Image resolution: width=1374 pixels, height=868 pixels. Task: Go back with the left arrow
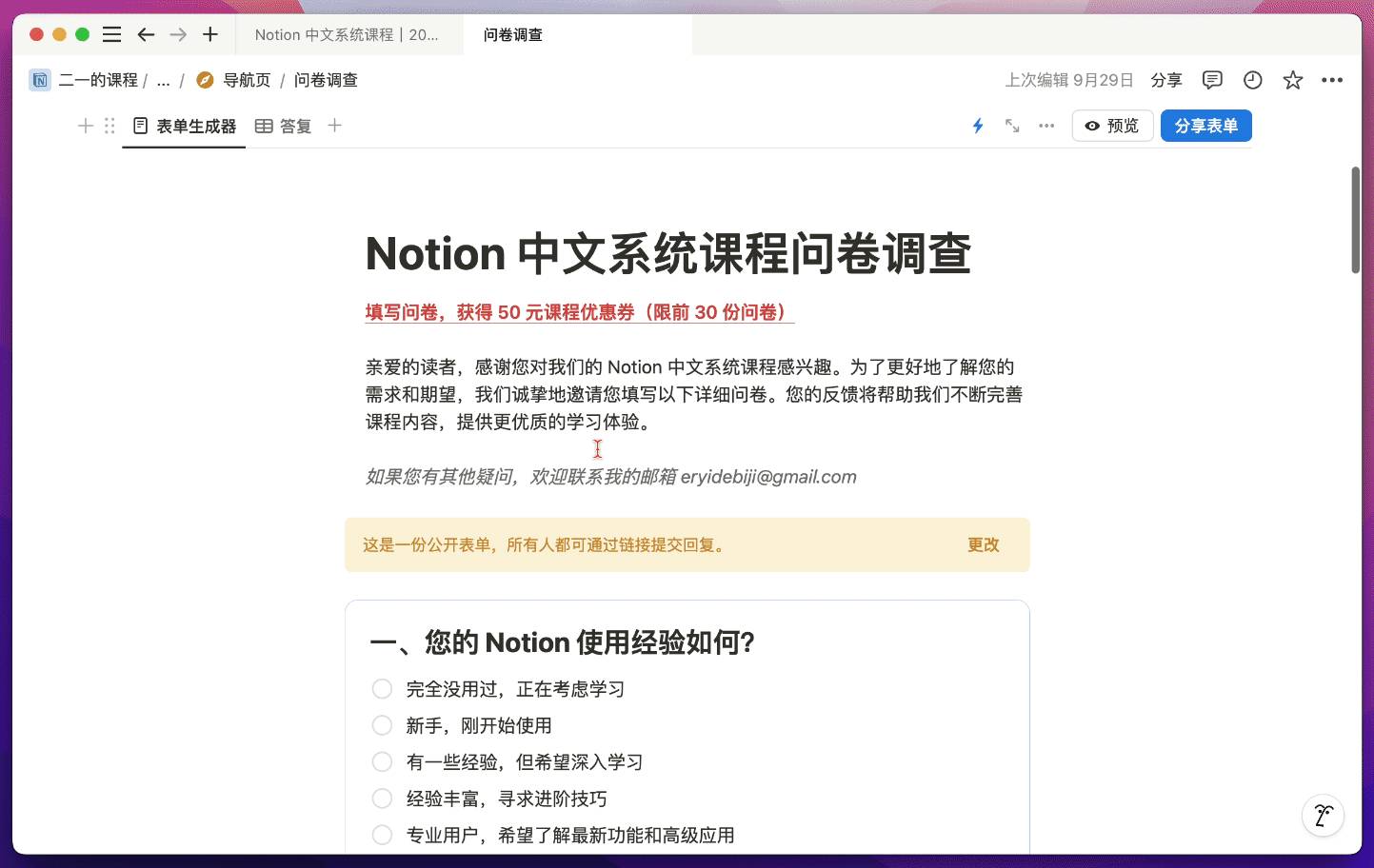146,34
